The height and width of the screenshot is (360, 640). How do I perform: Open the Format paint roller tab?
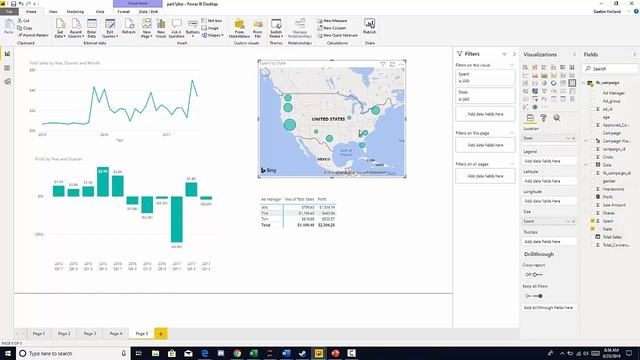click(543, 118)
